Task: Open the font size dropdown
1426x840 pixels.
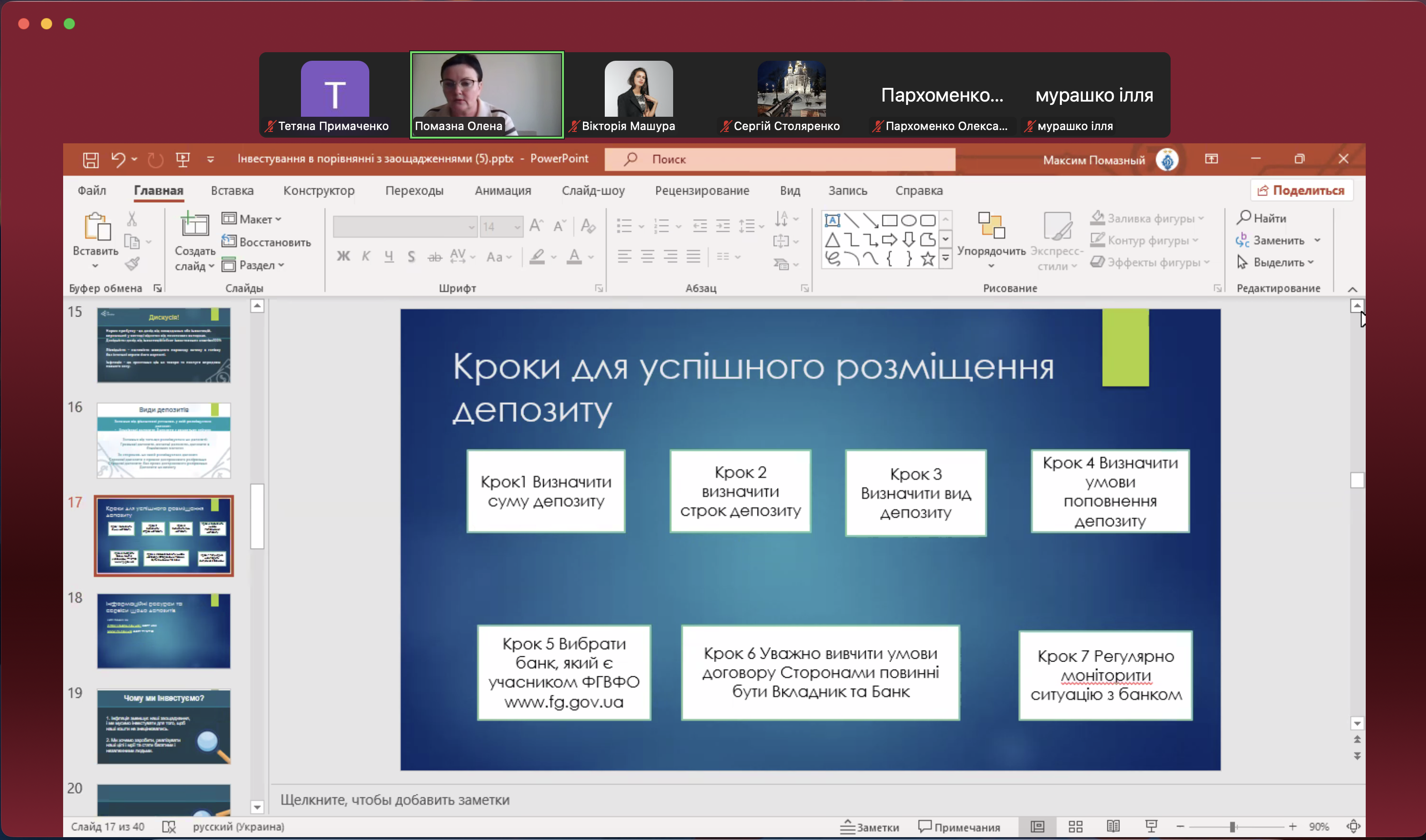Action: pos(517,227)
